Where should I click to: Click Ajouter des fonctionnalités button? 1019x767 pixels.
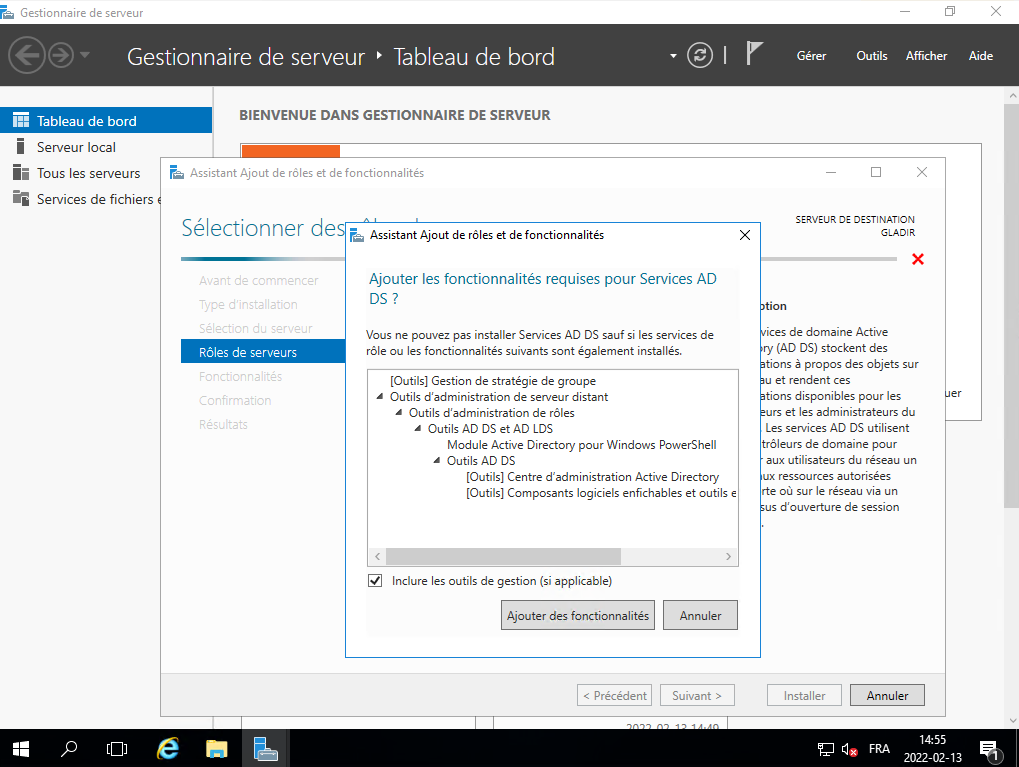point(578,615)
